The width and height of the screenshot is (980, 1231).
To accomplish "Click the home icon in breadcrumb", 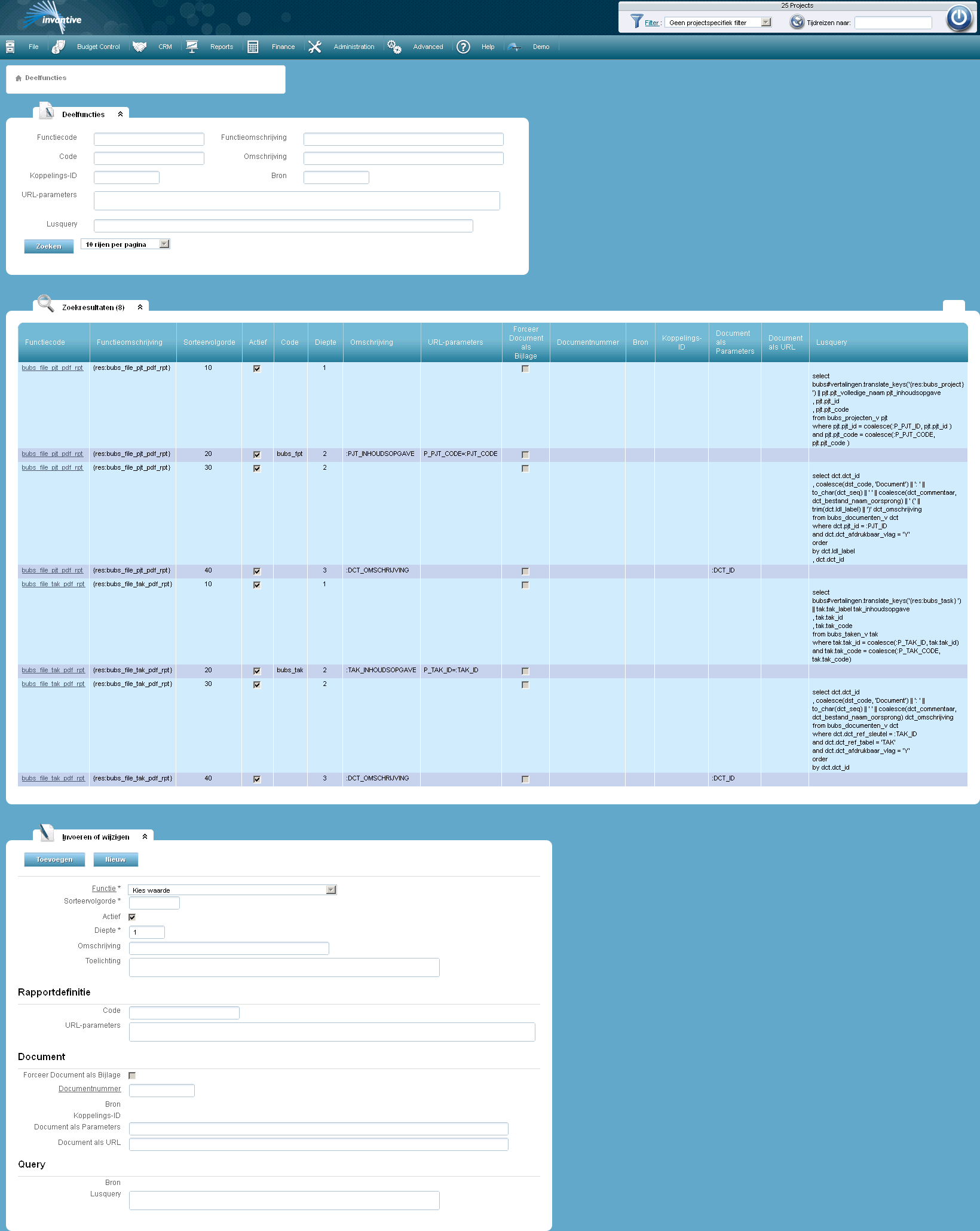I will (x=19, y=78).
